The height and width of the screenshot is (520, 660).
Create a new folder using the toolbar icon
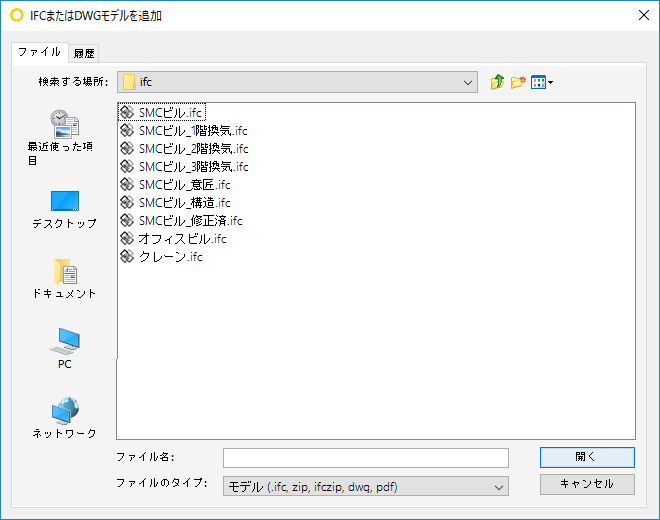click(518, 82)
